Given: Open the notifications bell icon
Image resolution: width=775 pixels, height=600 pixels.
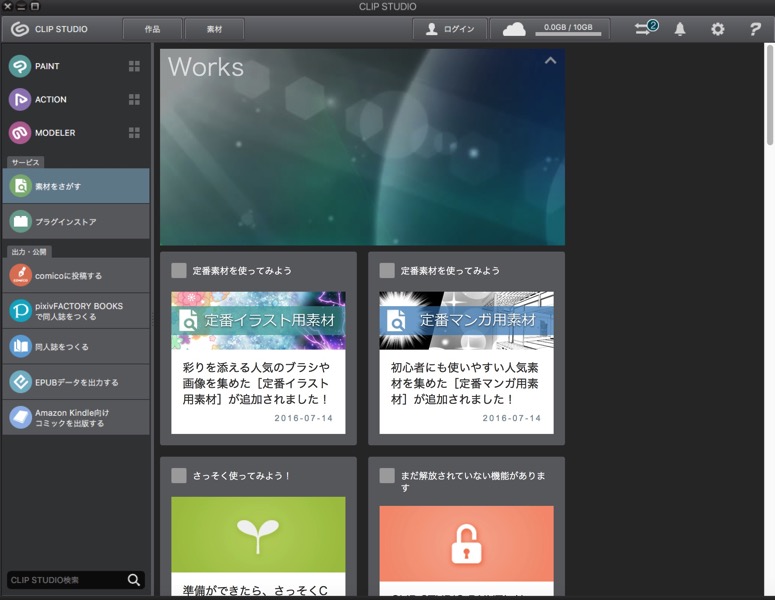Looking at the screenshot, I should pyautogui.click(x=680, y=29).
